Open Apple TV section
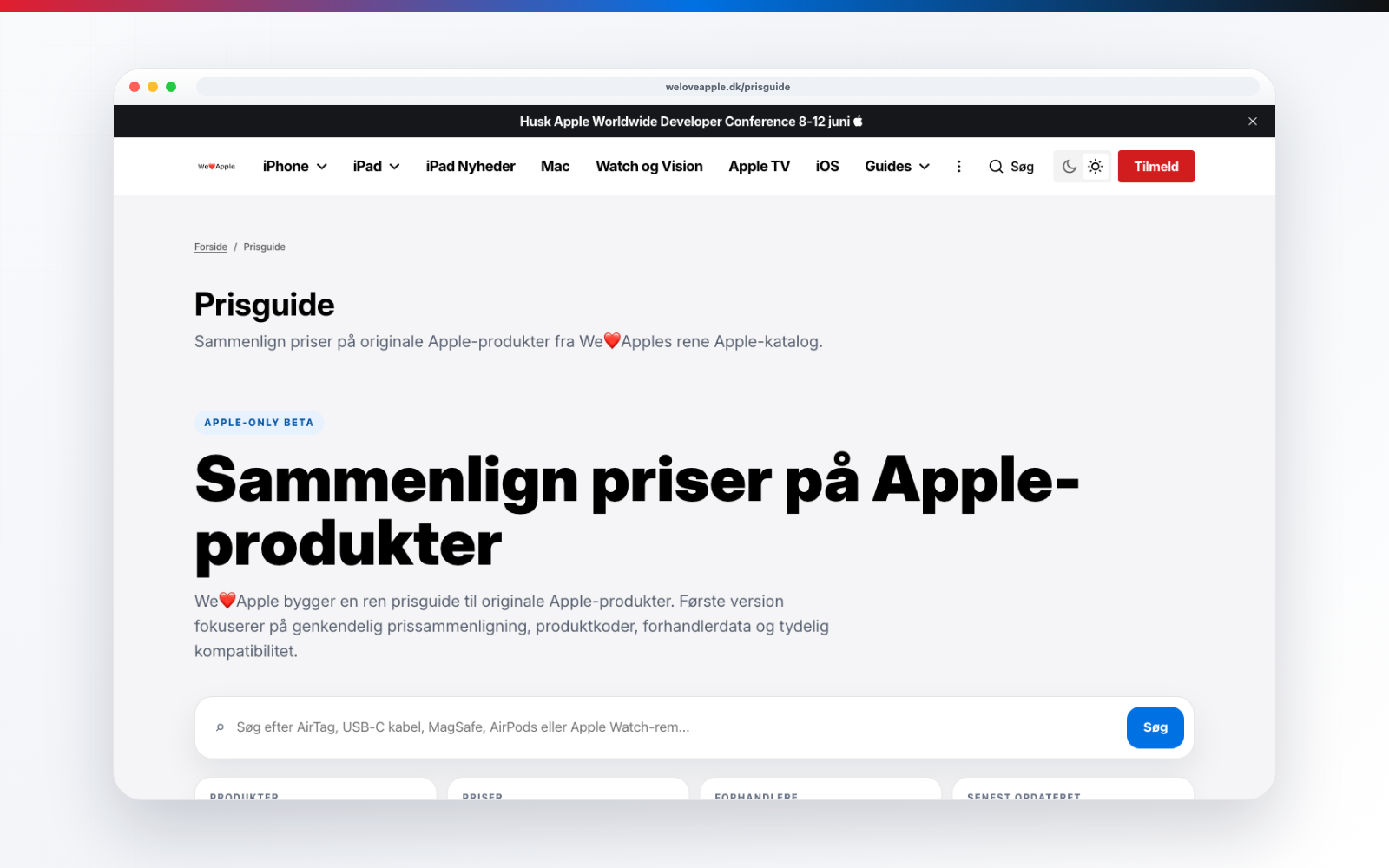 (759, 167)
